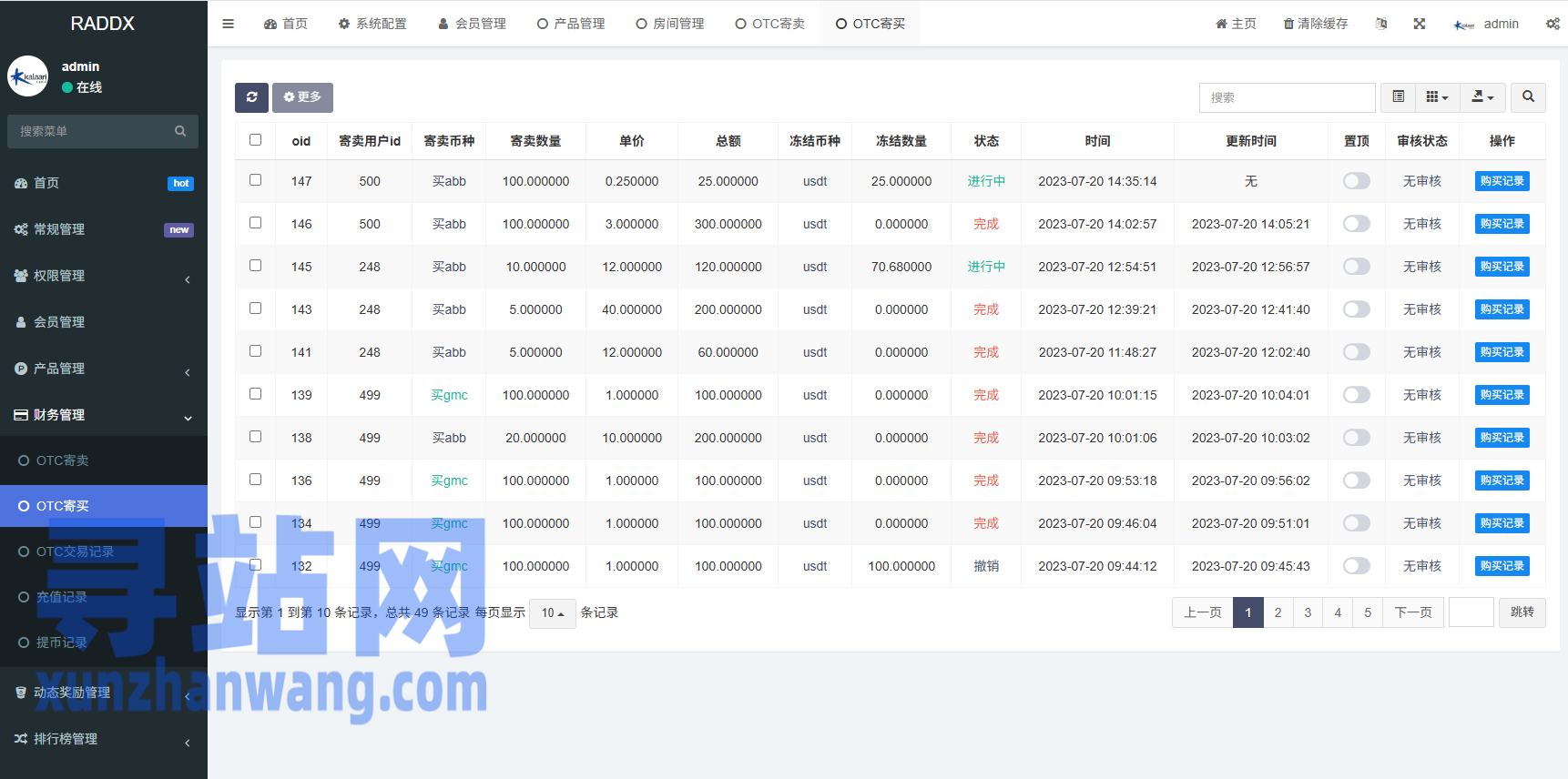This screenshot has width=1568, height=779.
Task: Switch to the 会员管理 top tab
Action: coord(472,24)
